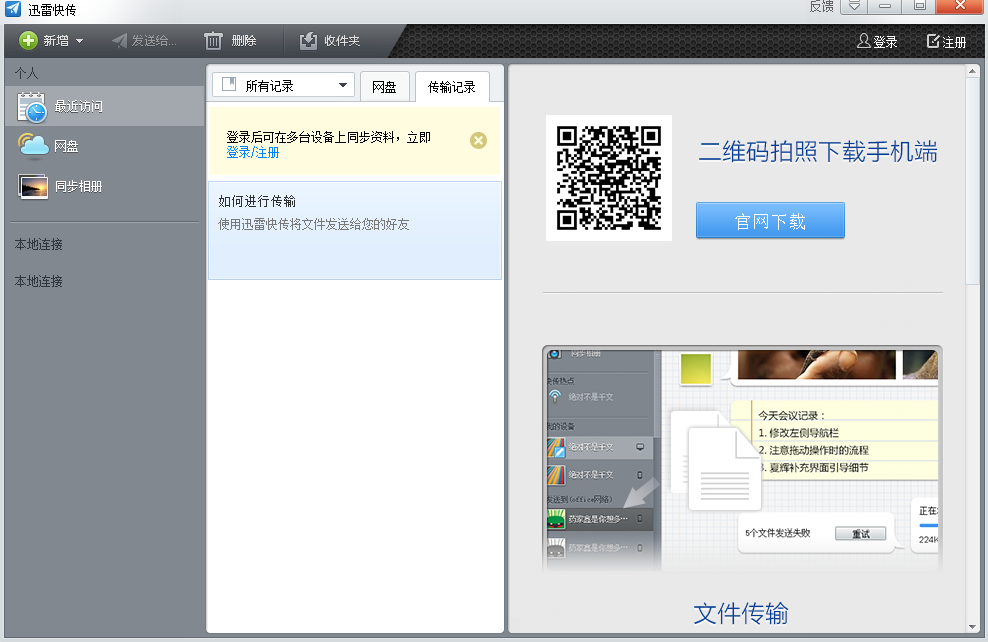Click the 同步相册 sidebar label

[x=79, y=186]
